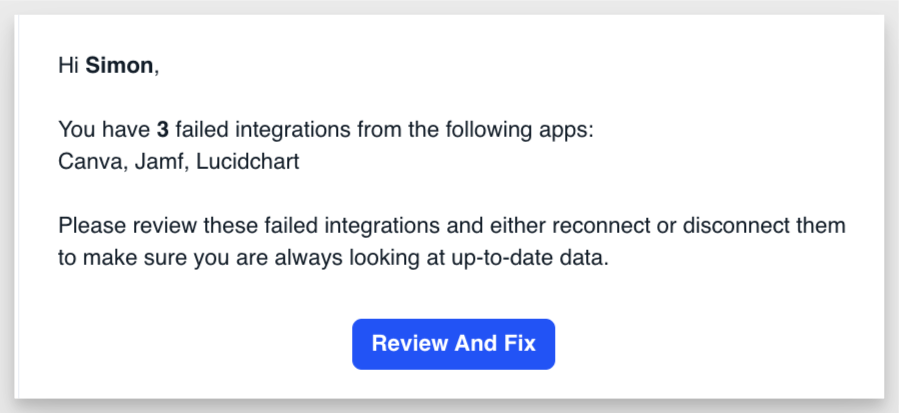Click the word review in Please review
Viewport: 899px width, 413px height.
[x=165, y=225]
